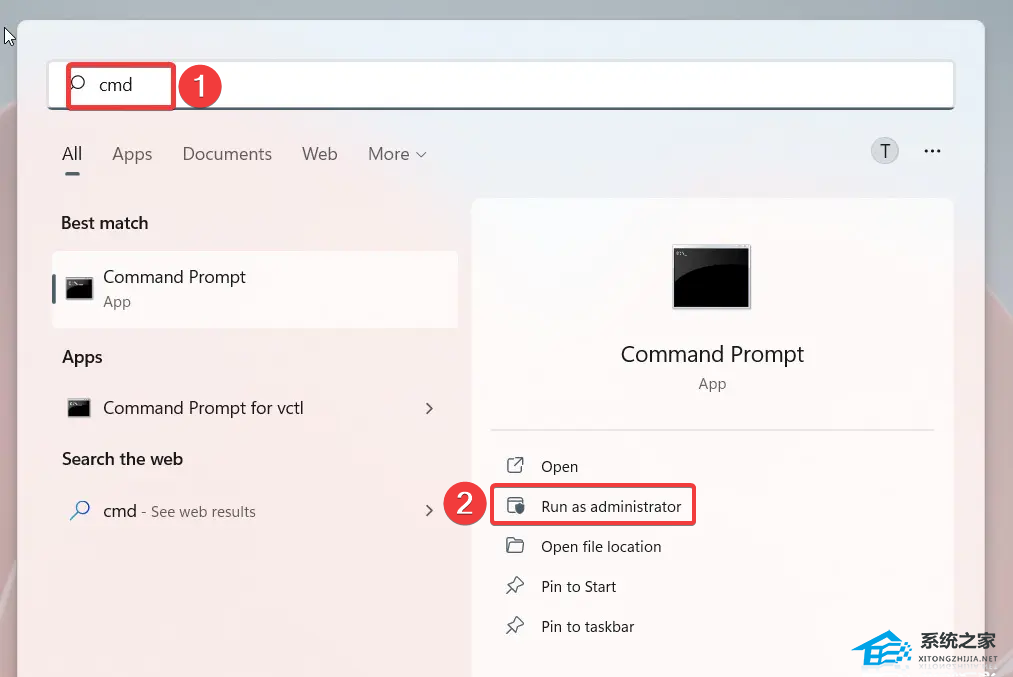Expand the More filter dropdown
Image resolution: width=1013 pixels, height=677 pixels.
point(397,154)
